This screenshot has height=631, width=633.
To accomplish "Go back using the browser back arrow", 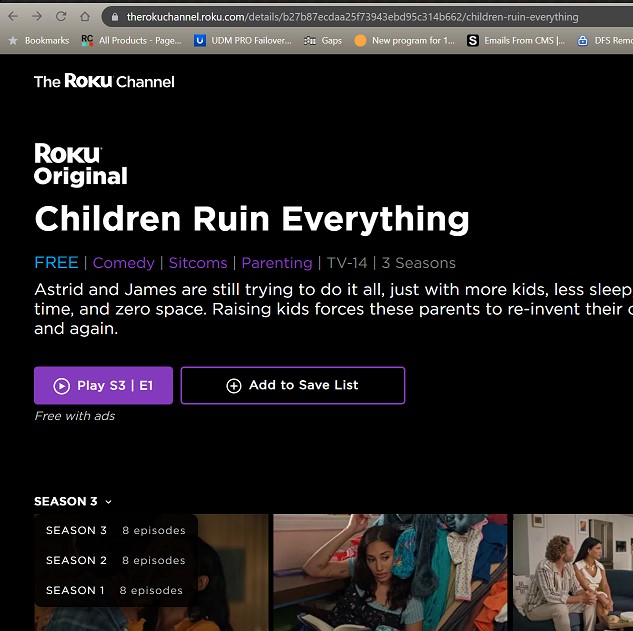I will [13, 17].
